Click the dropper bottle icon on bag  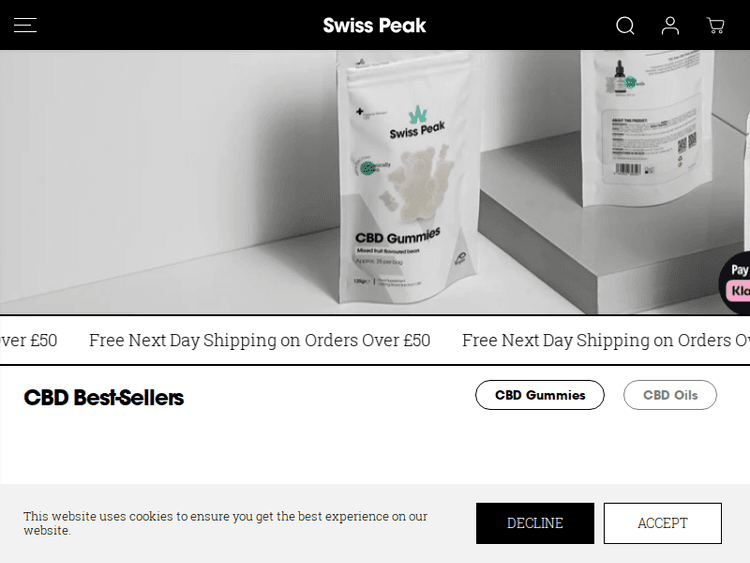tap(619, 77)
